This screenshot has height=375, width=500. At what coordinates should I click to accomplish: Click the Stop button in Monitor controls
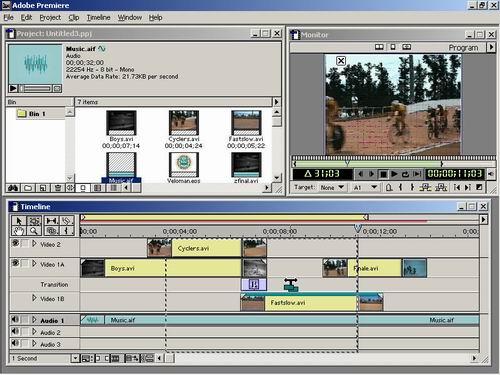click(x=383, y=174)
